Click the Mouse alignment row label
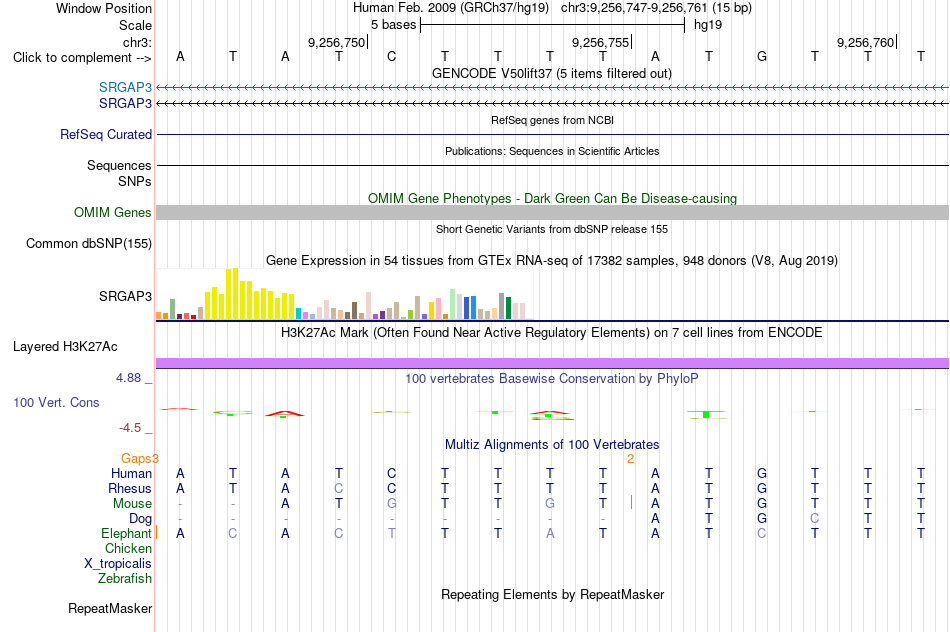This screenshot has height=632, width=950. pyautogui.click(x=132, y=504)
